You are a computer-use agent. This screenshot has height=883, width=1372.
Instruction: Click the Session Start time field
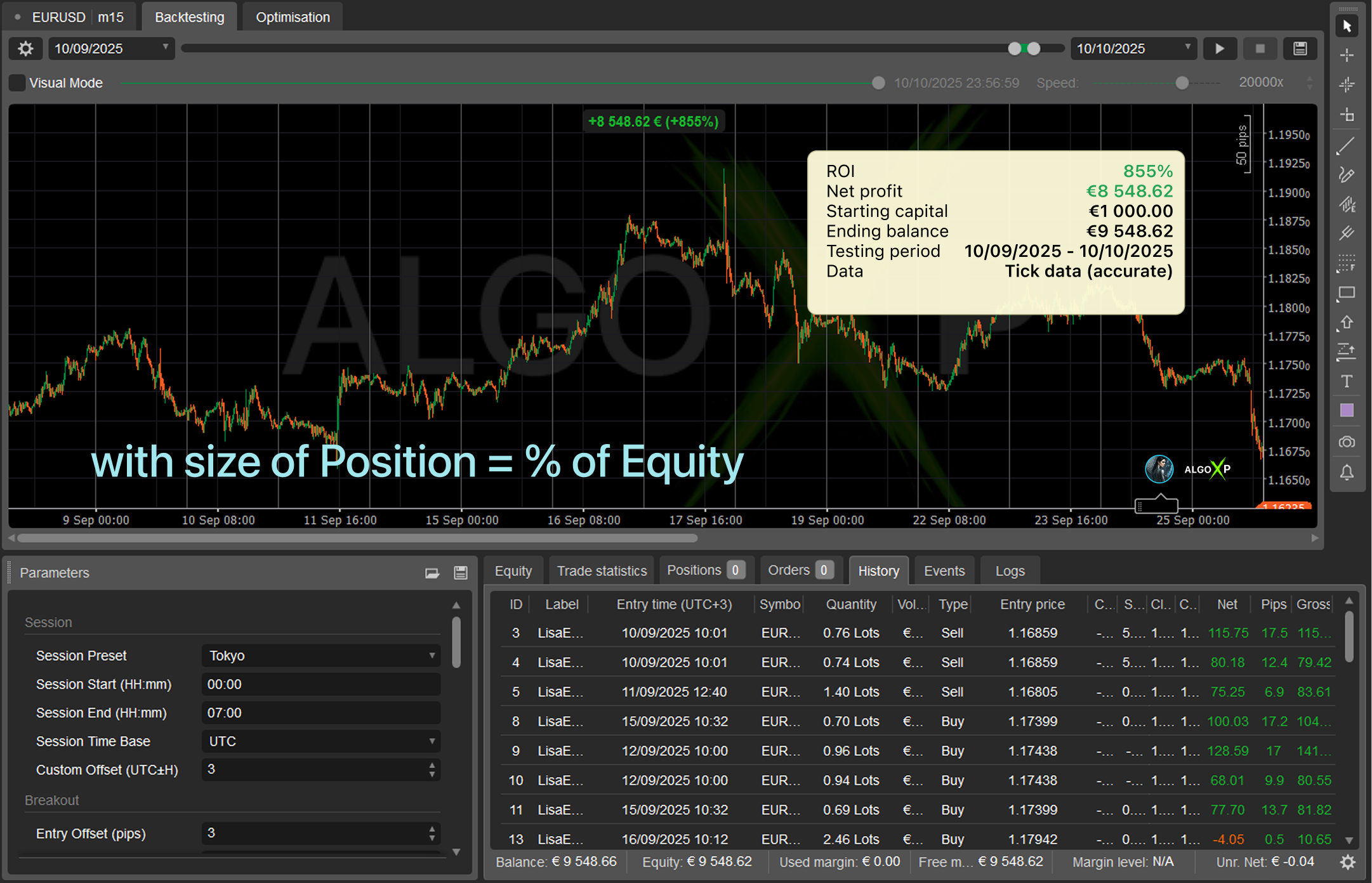coord(321,684)
